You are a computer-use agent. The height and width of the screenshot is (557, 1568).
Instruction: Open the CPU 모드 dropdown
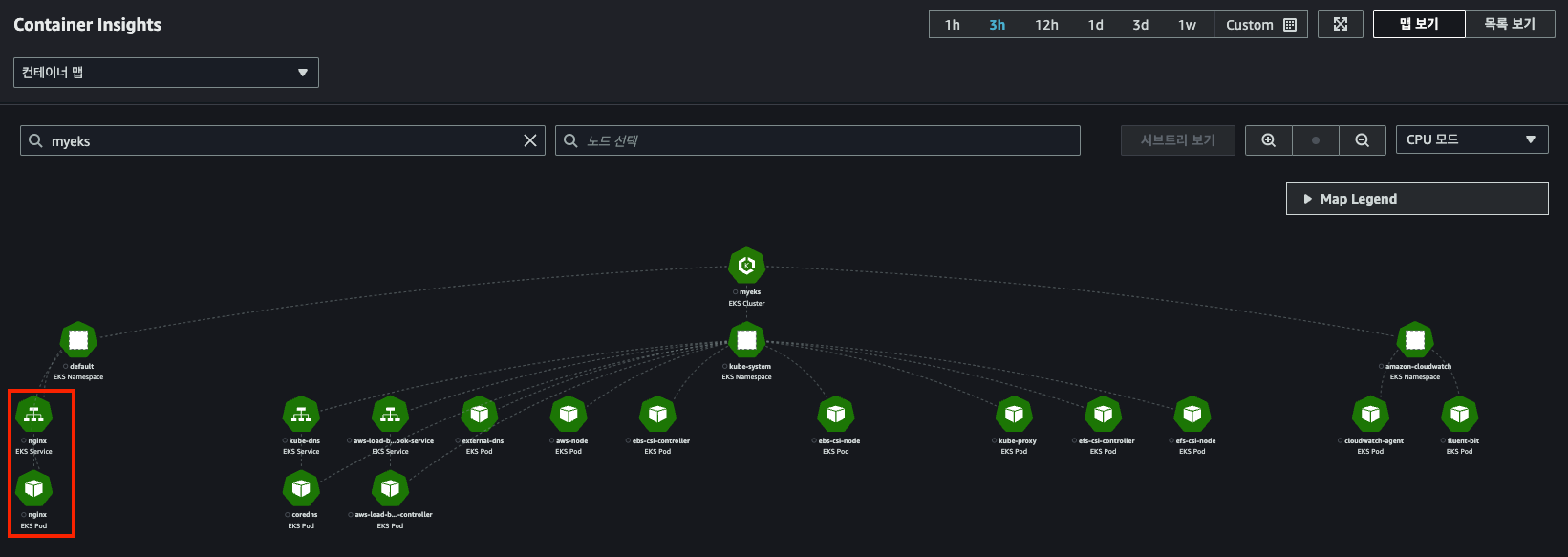coord(1472,139)
